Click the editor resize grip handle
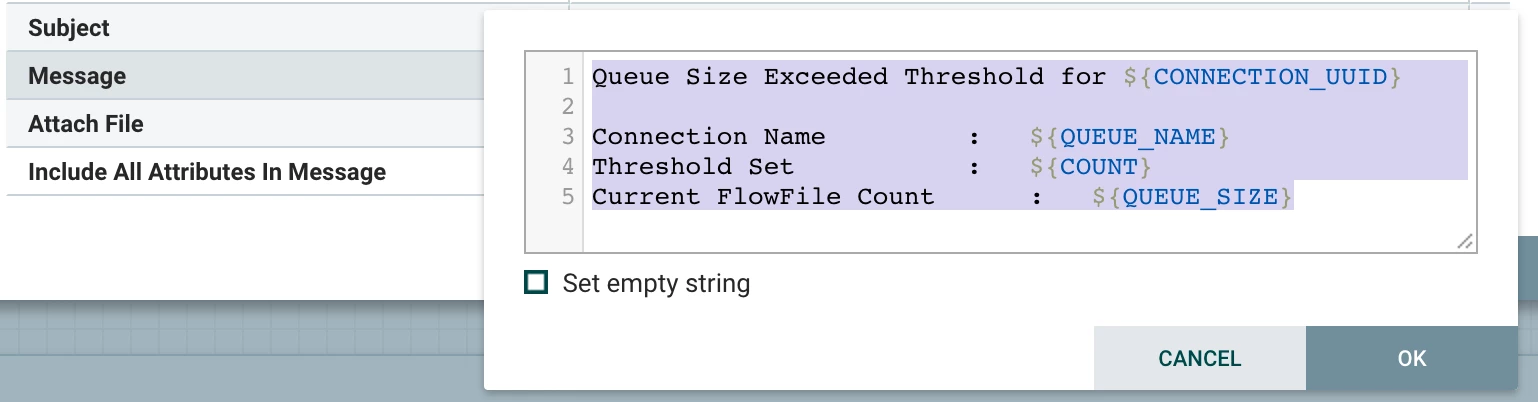1538x402 pixels. coord(1464,241)
